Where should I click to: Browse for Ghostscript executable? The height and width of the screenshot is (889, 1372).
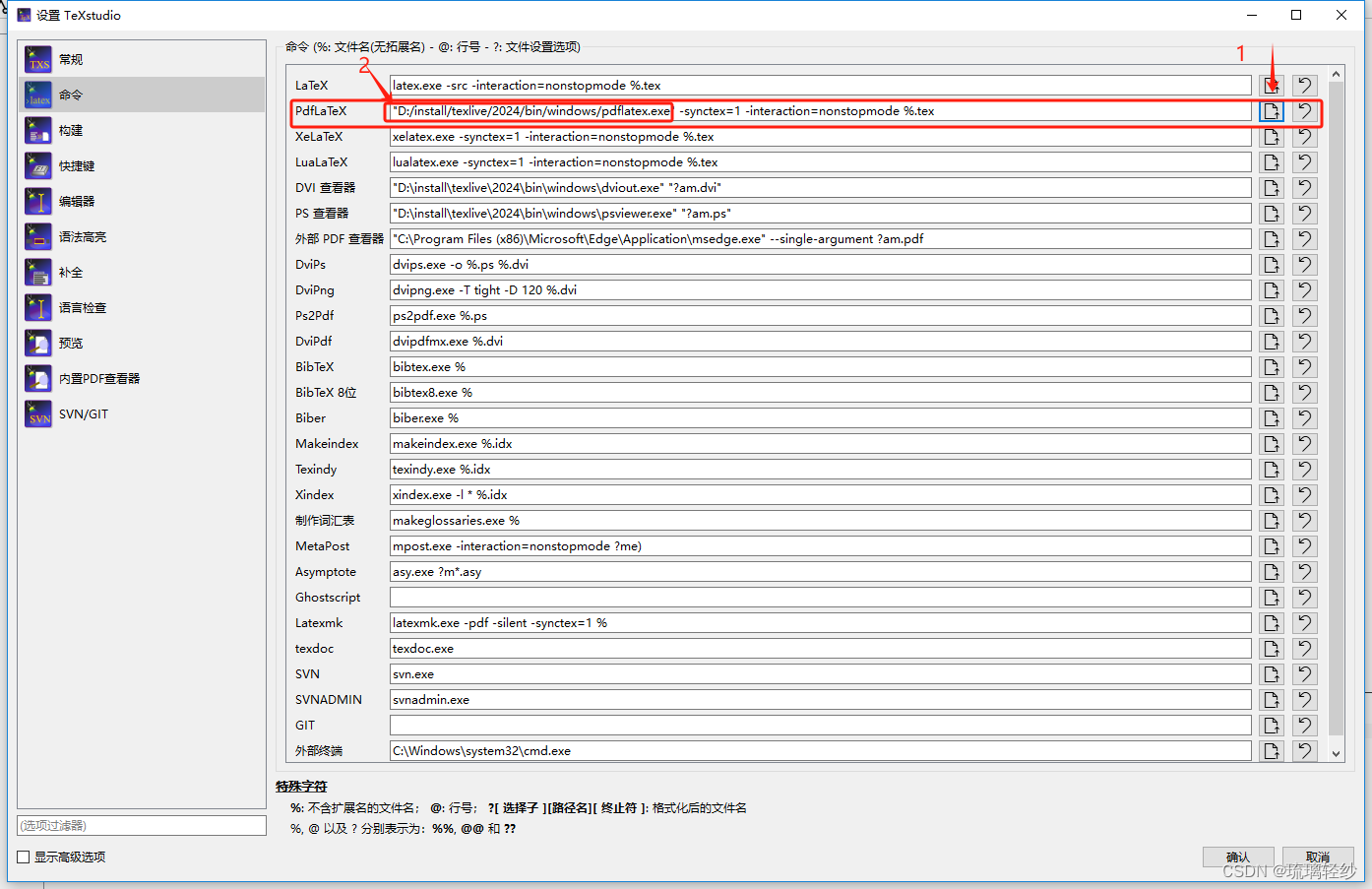click(1272, 598)
